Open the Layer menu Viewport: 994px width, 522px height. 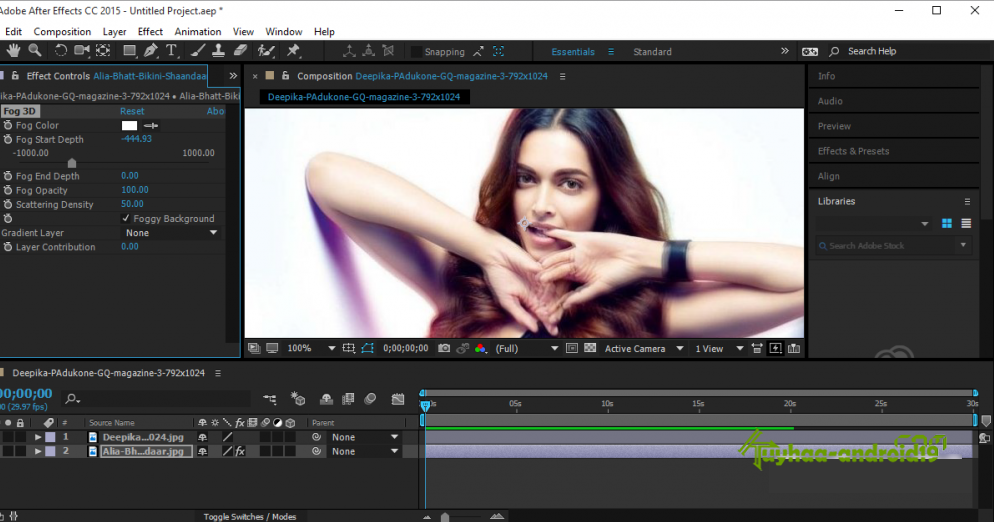click(114, 32)
